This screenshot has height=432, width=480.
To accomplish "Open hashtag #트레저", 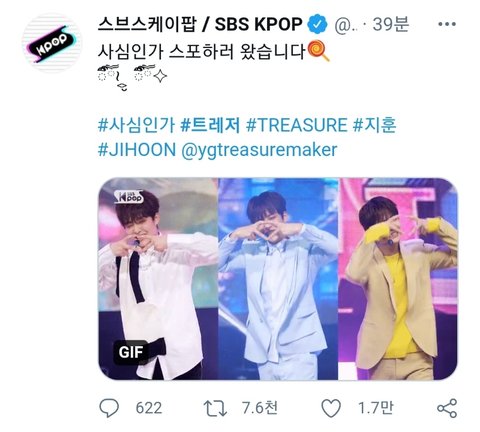I will point(210,125).
